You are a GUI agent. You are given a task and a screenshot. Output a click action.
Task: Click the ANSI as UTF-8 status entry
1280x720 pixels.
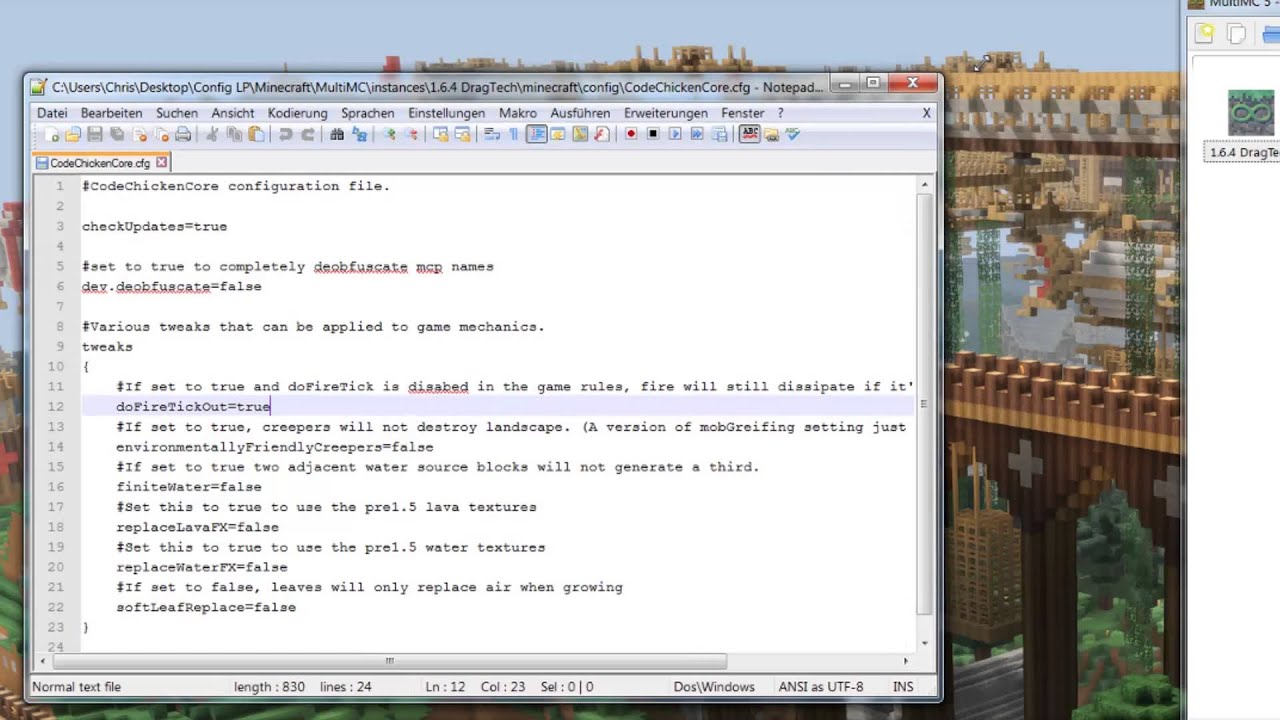(822, 687)
